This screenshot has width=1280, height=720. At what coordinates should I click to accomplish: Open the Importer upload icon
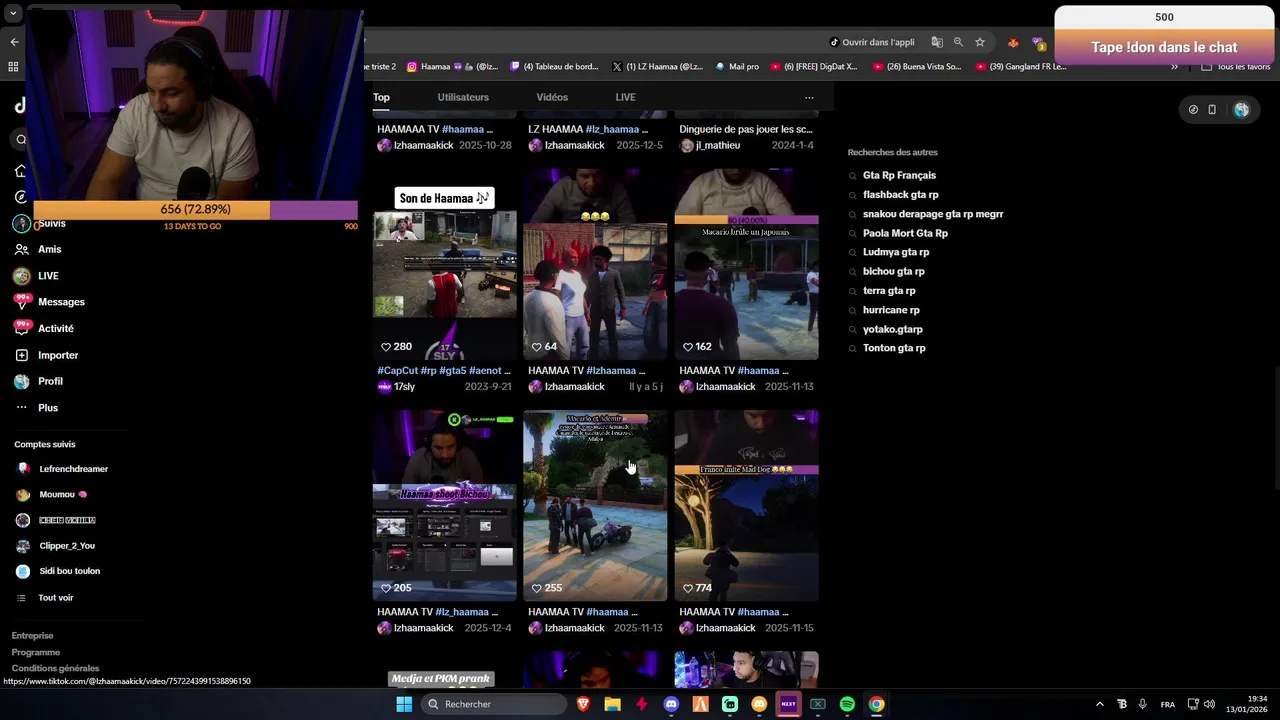tap(21, 355)
